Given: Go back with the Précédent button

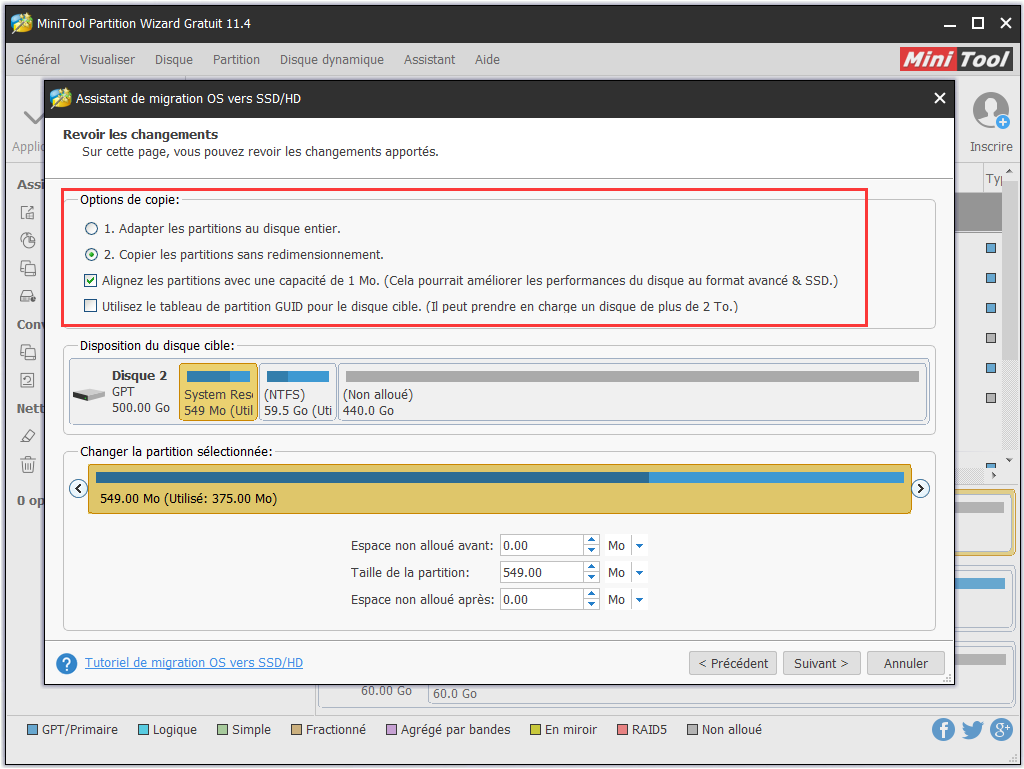Looking at the screenshot, I should [x=733, y=663].
